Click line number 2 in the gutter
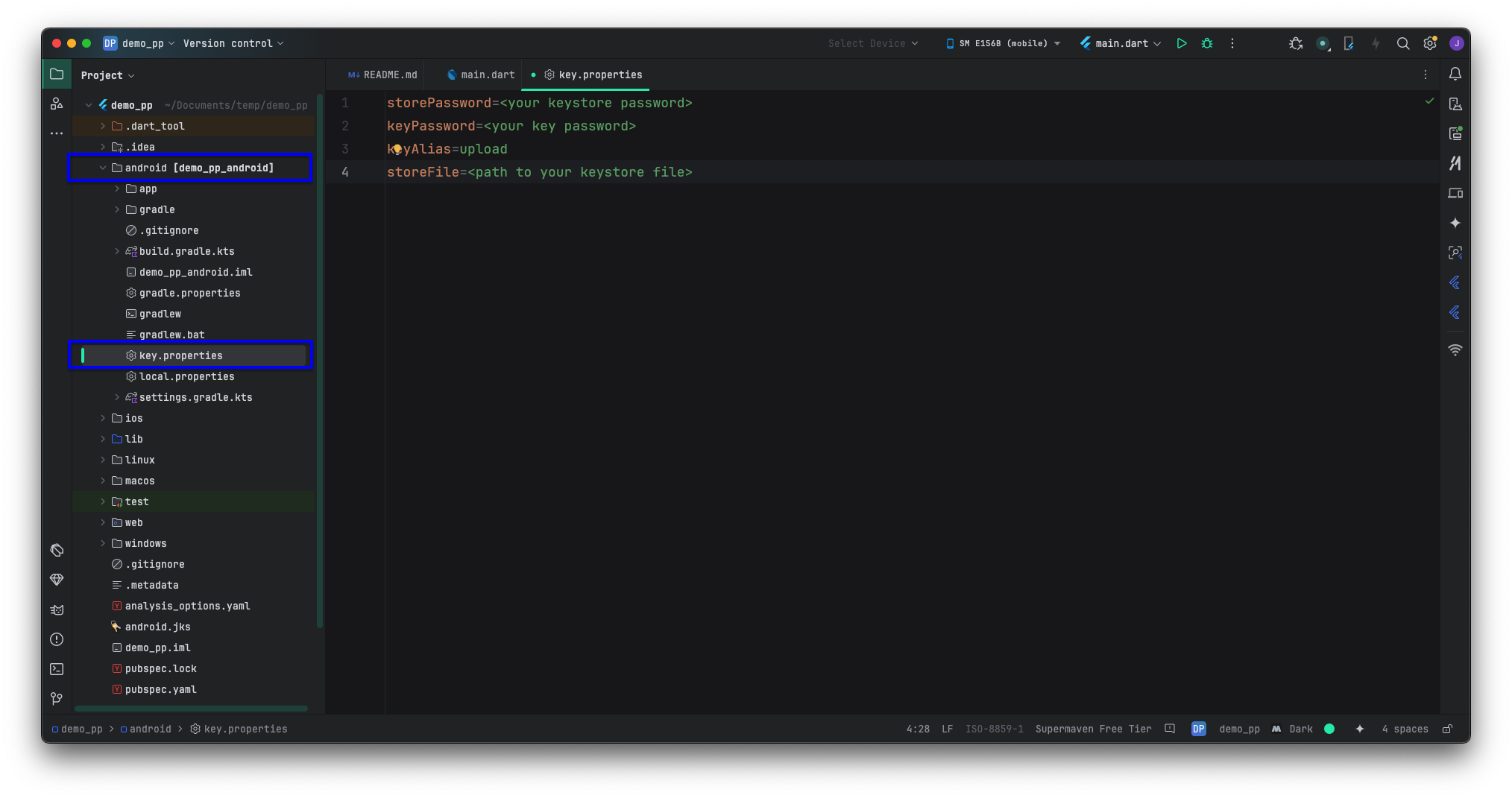This screenshot has width=1512, height=798. tap(345, 126)
